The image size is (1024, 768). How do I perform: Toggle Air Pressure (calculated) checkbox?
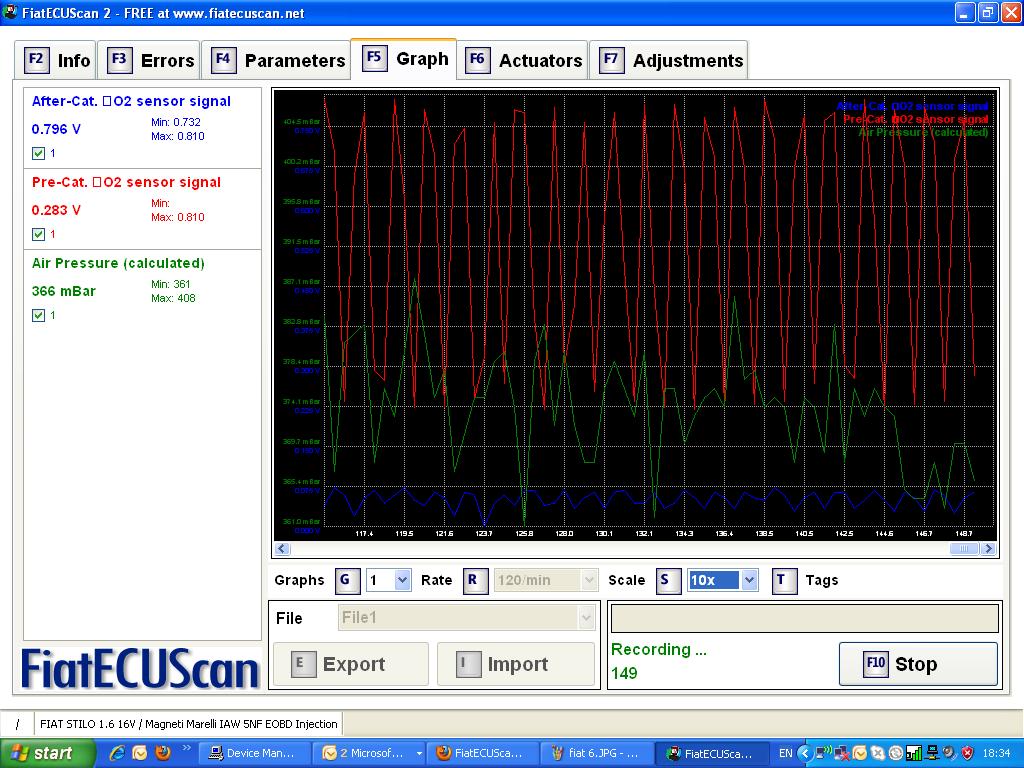click(39, 315)
